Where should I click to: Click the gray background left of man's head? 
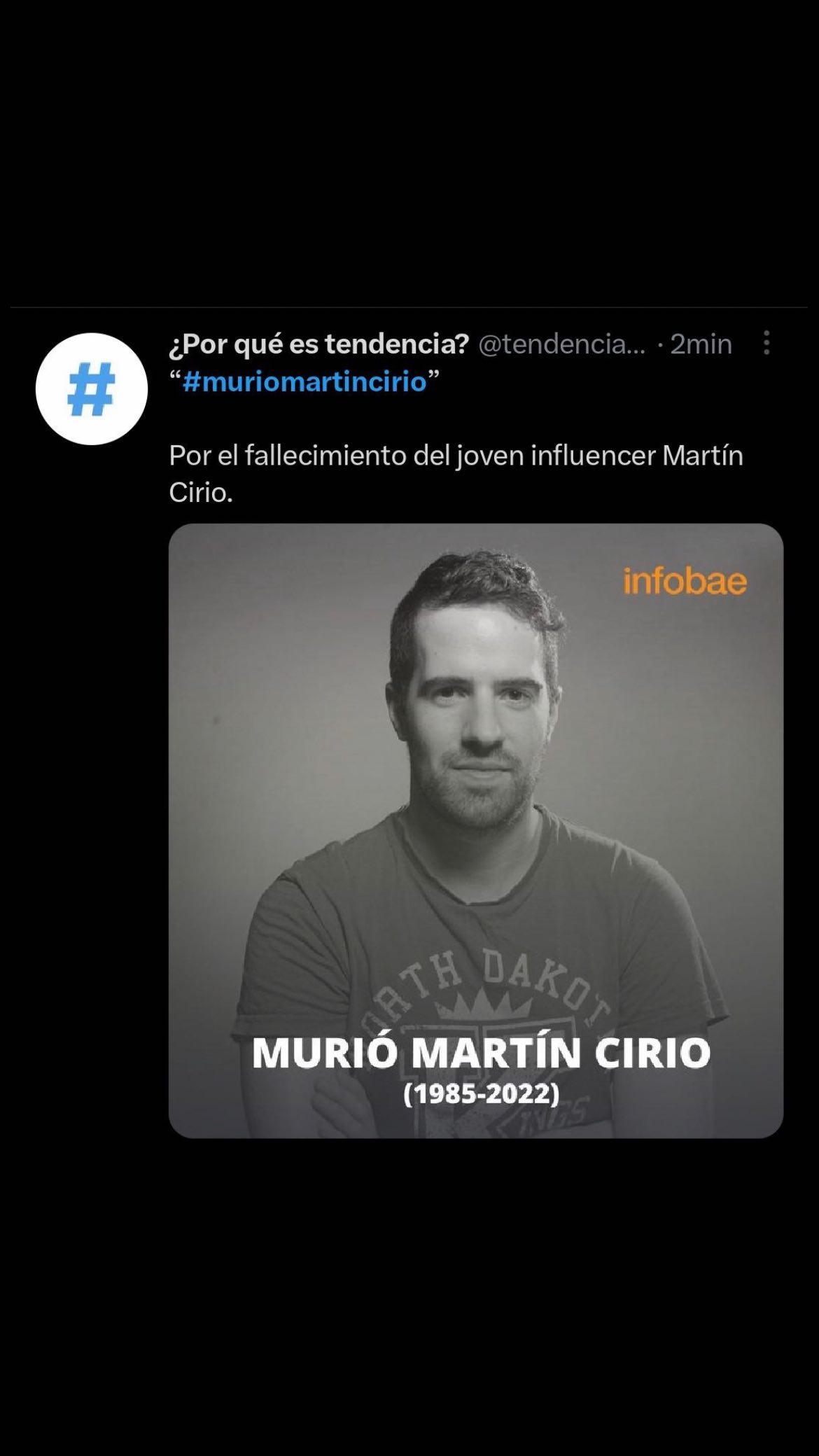click(280, 665)
